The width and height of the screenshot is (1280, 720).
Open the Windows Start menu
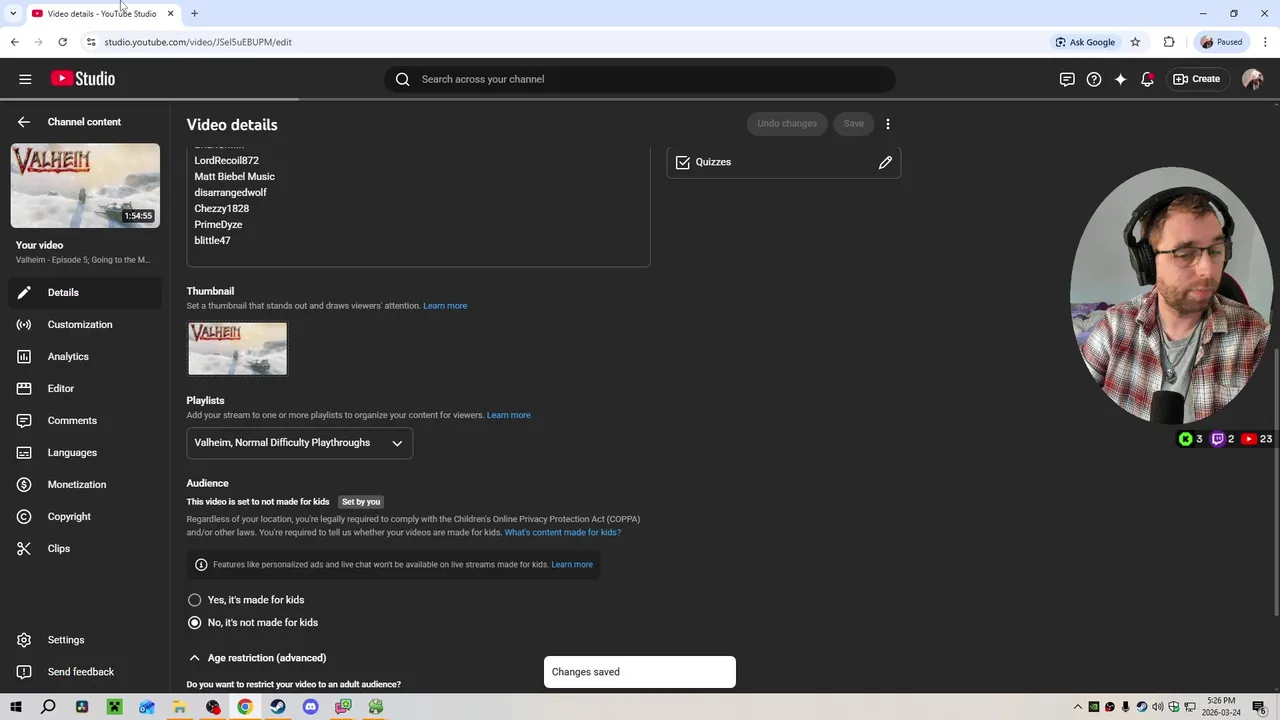click(x=15, y=707)
